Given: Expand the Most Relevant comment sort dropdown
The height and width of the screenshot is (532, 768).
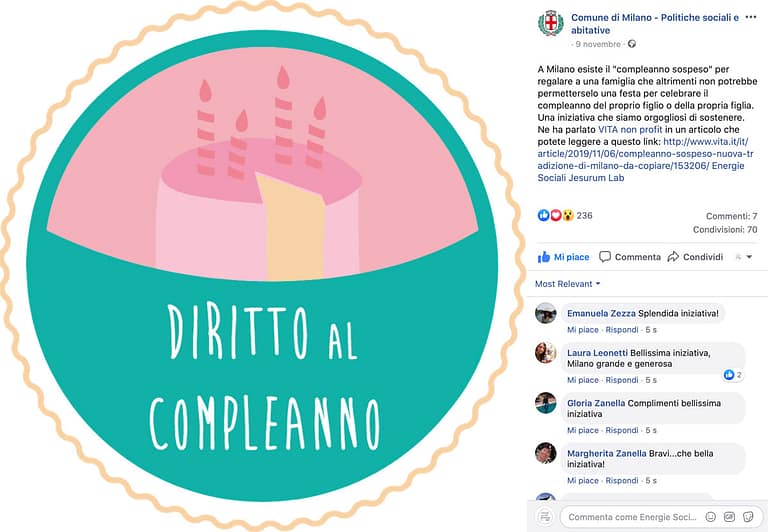Looking at the screenshot, I should pos(567,284).
